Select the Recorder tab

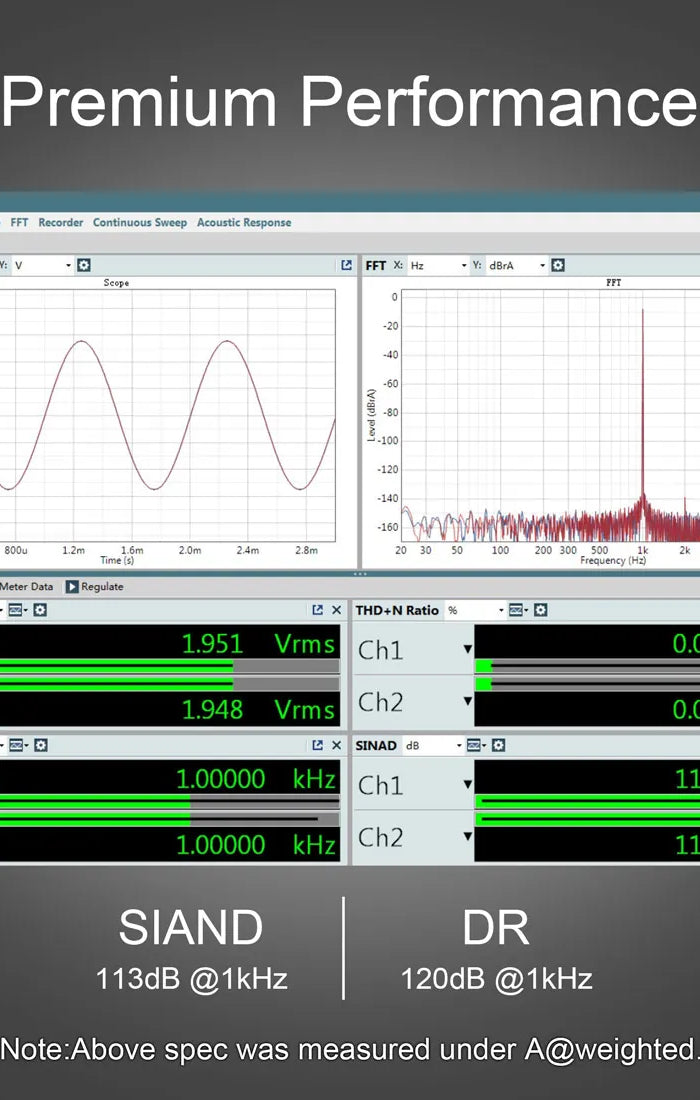point(60,222)
